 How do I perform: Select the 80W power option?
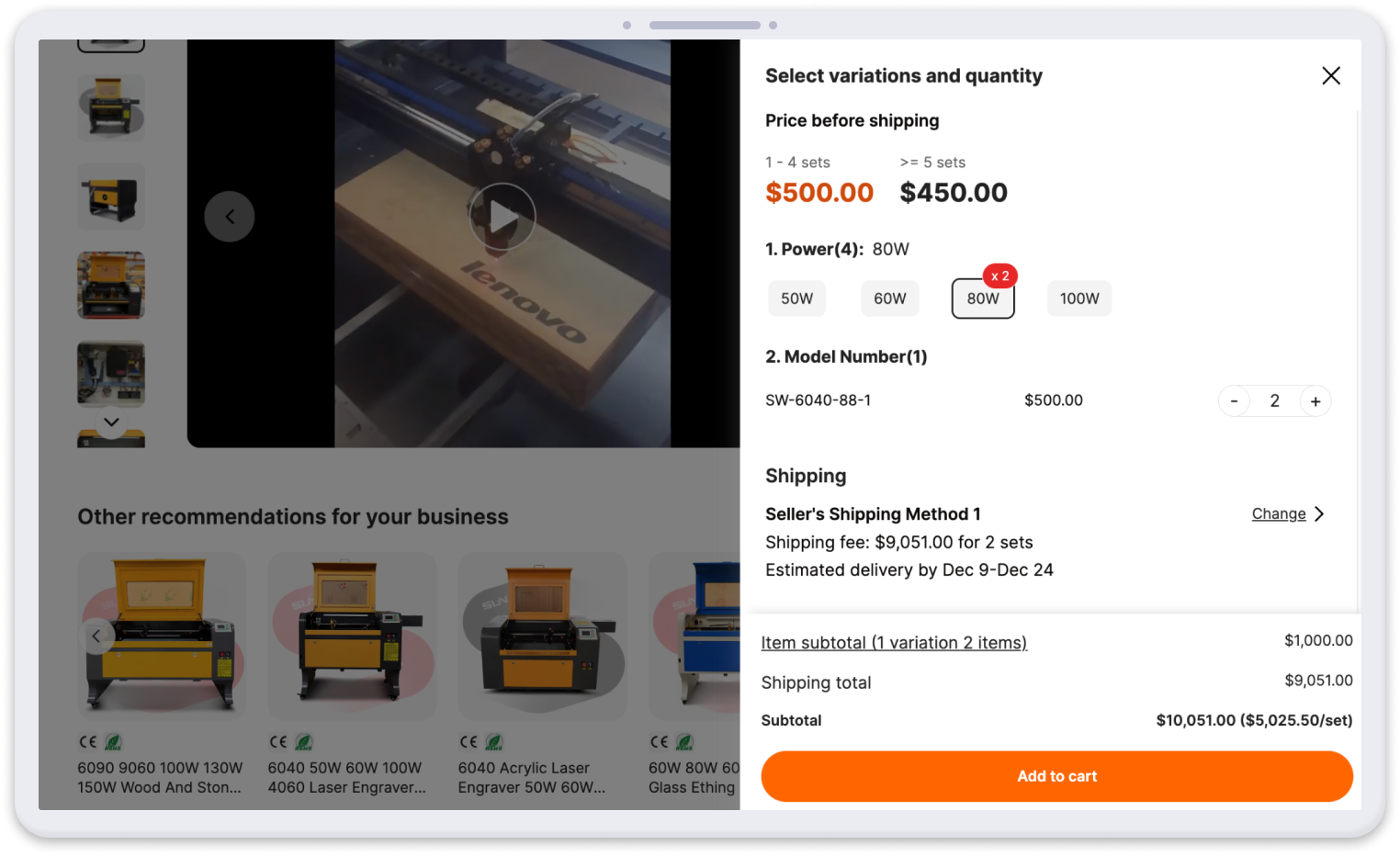click(x=983, y=298)
